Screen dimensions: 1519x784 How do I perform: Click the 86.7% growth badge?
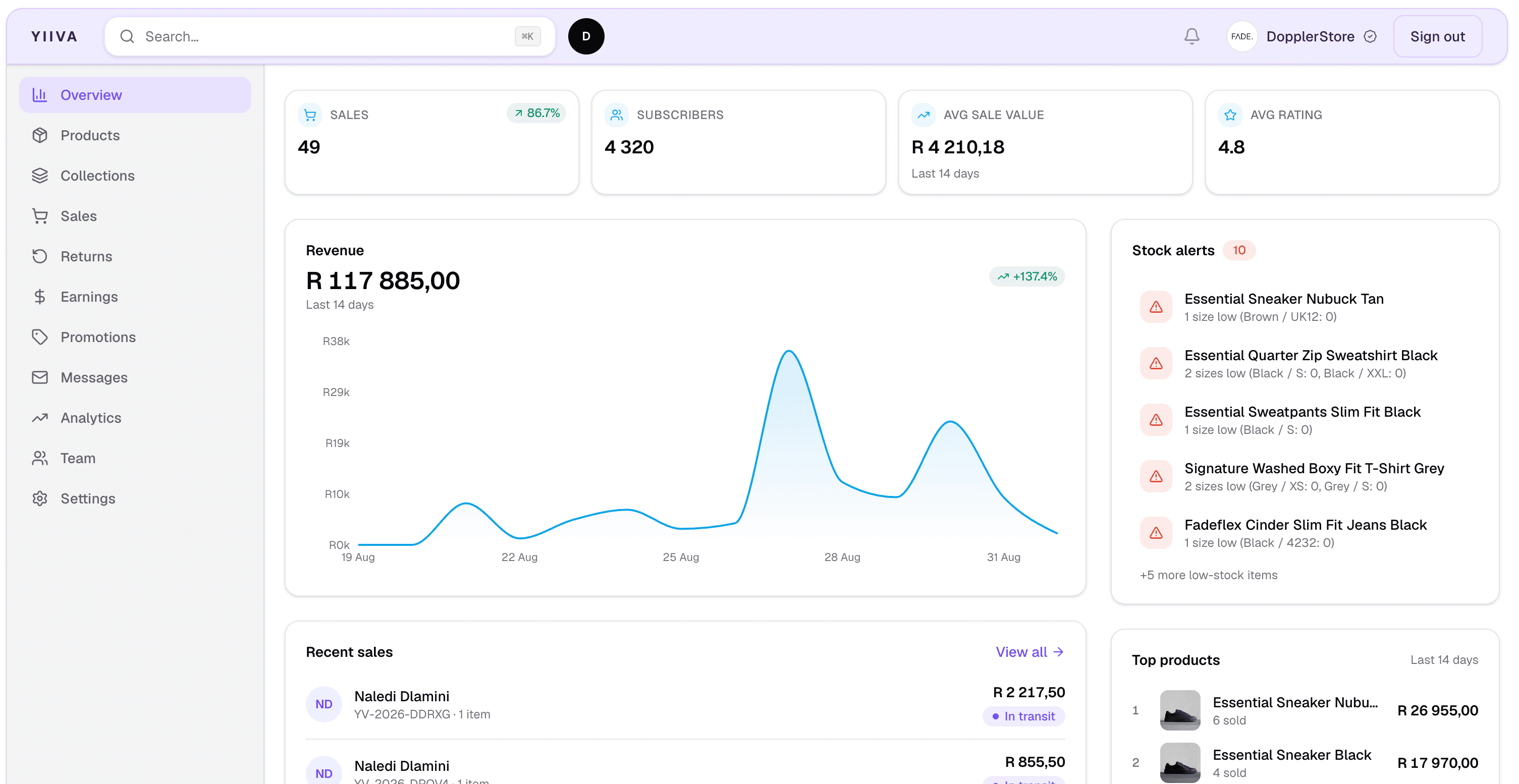(x=536, y=113)
